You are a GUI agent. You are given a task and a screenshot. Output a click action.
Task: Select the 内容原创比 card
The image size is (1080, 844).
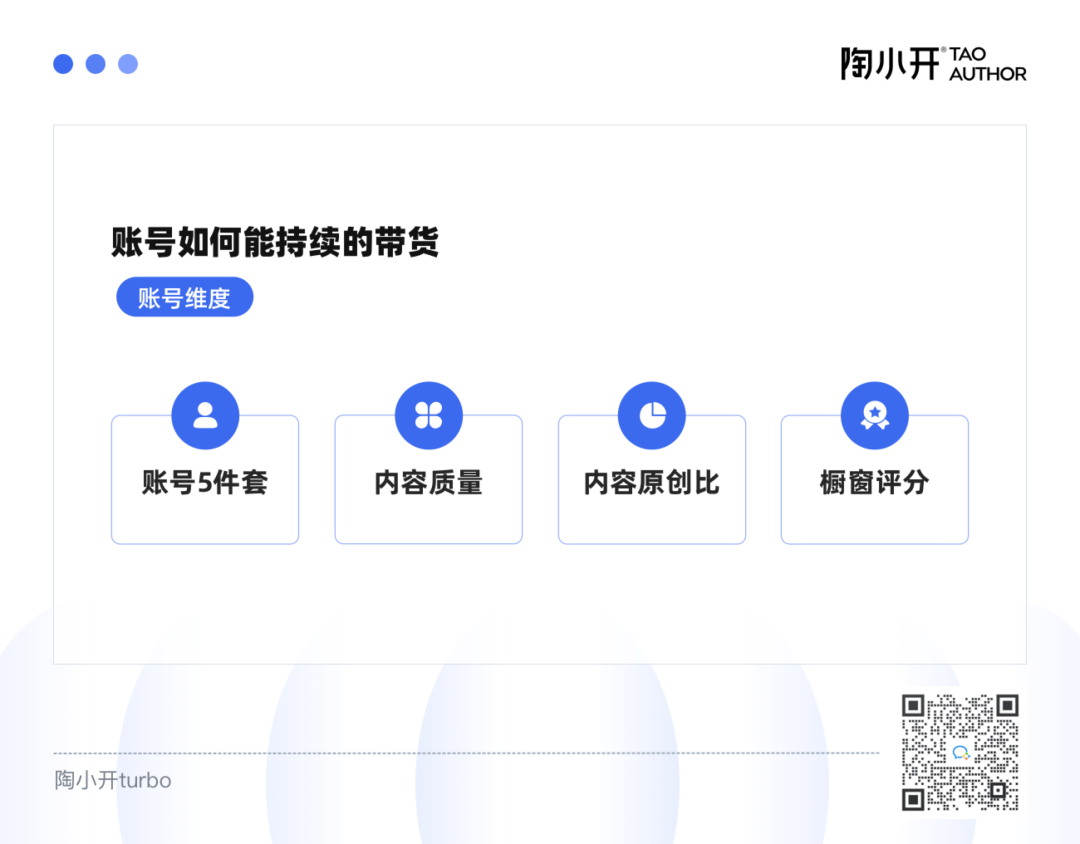pyautogui.click(x=652, y=480)
